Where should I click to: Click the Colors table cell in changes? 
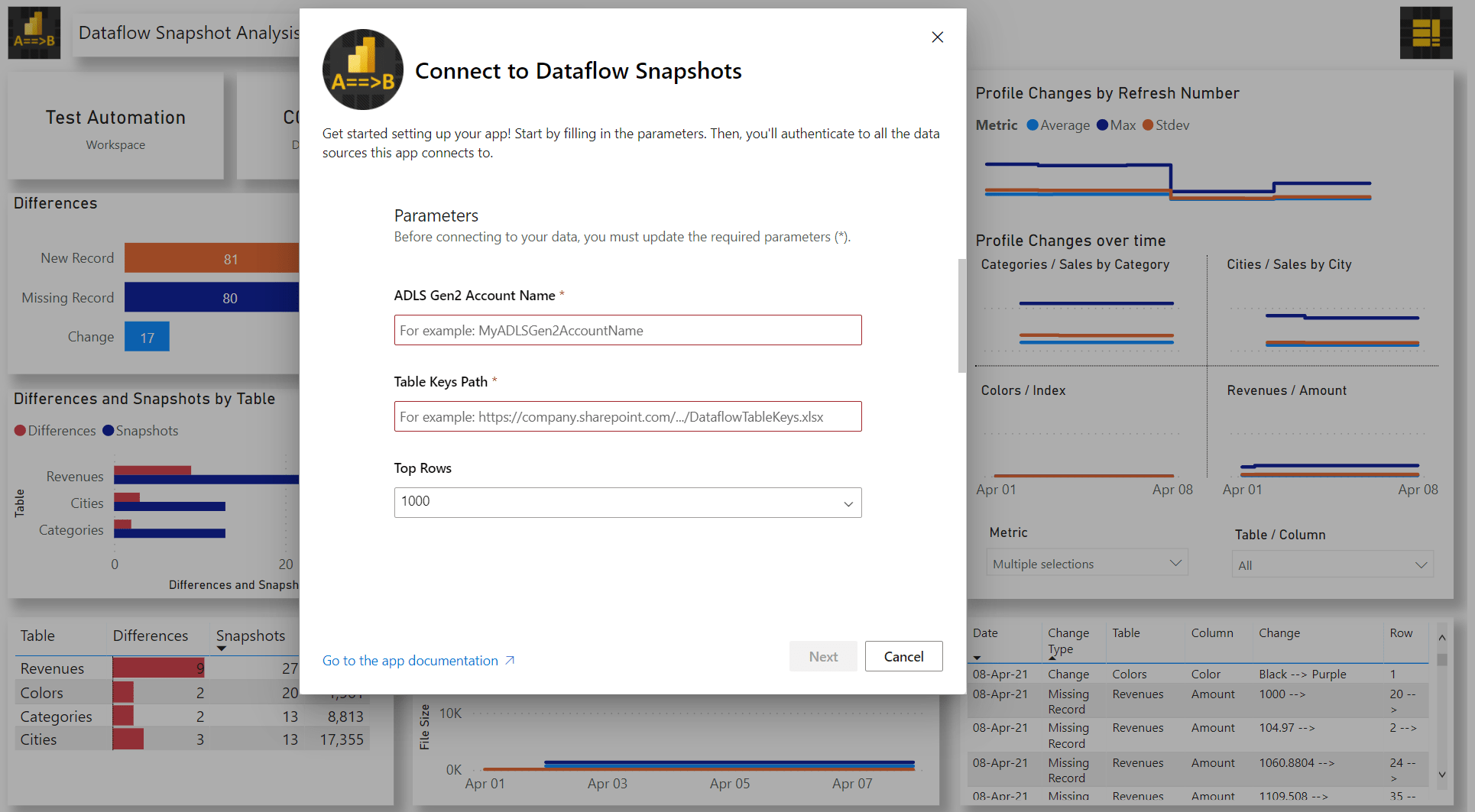point(1129,674)
